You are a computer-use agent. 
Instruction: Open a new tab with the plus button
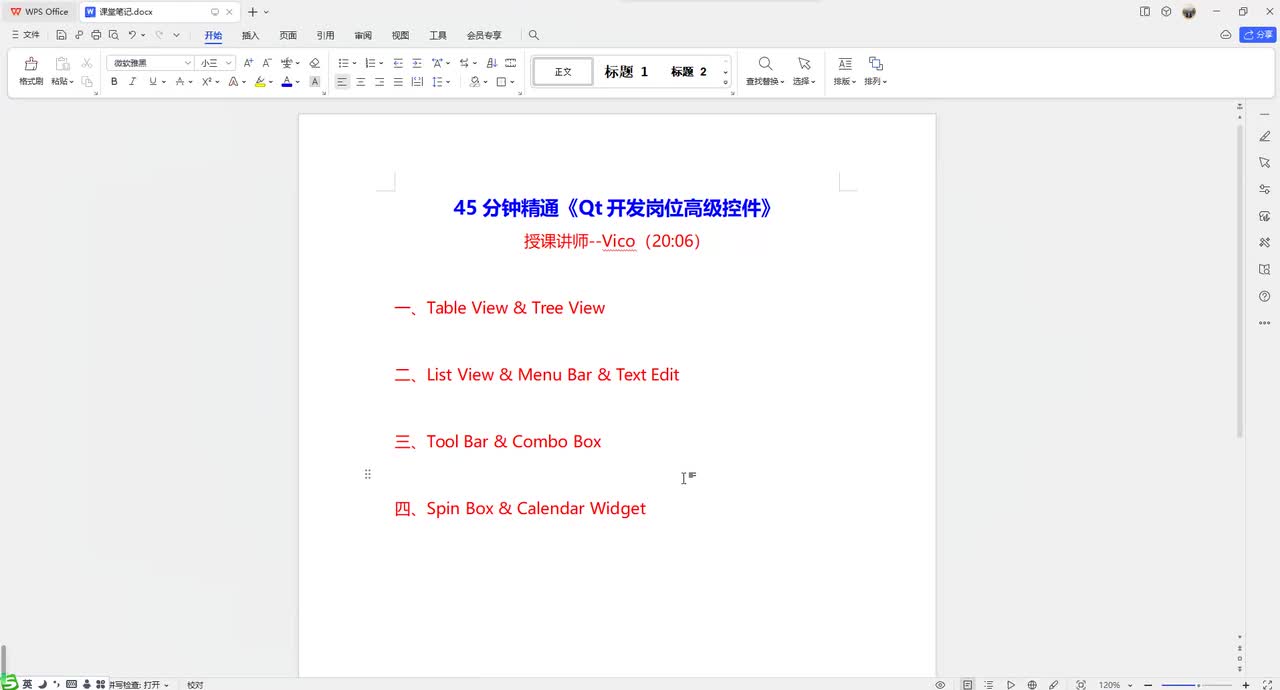252,12
